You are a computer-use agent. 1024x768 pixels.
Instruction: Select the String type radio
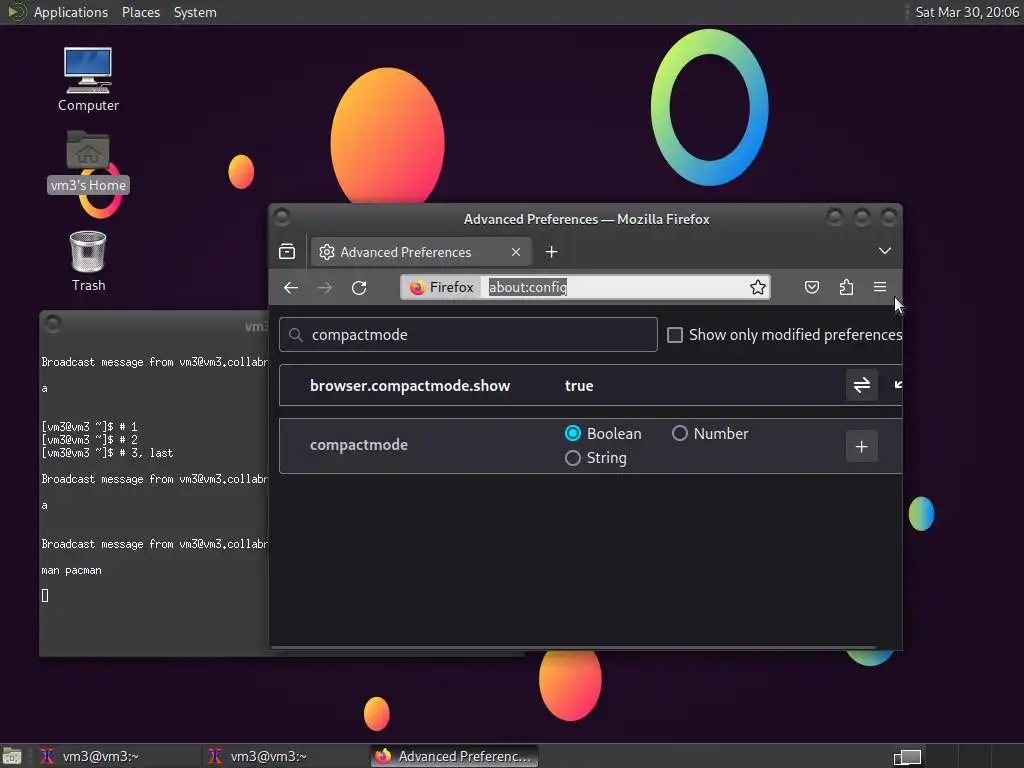pos(573,458)
